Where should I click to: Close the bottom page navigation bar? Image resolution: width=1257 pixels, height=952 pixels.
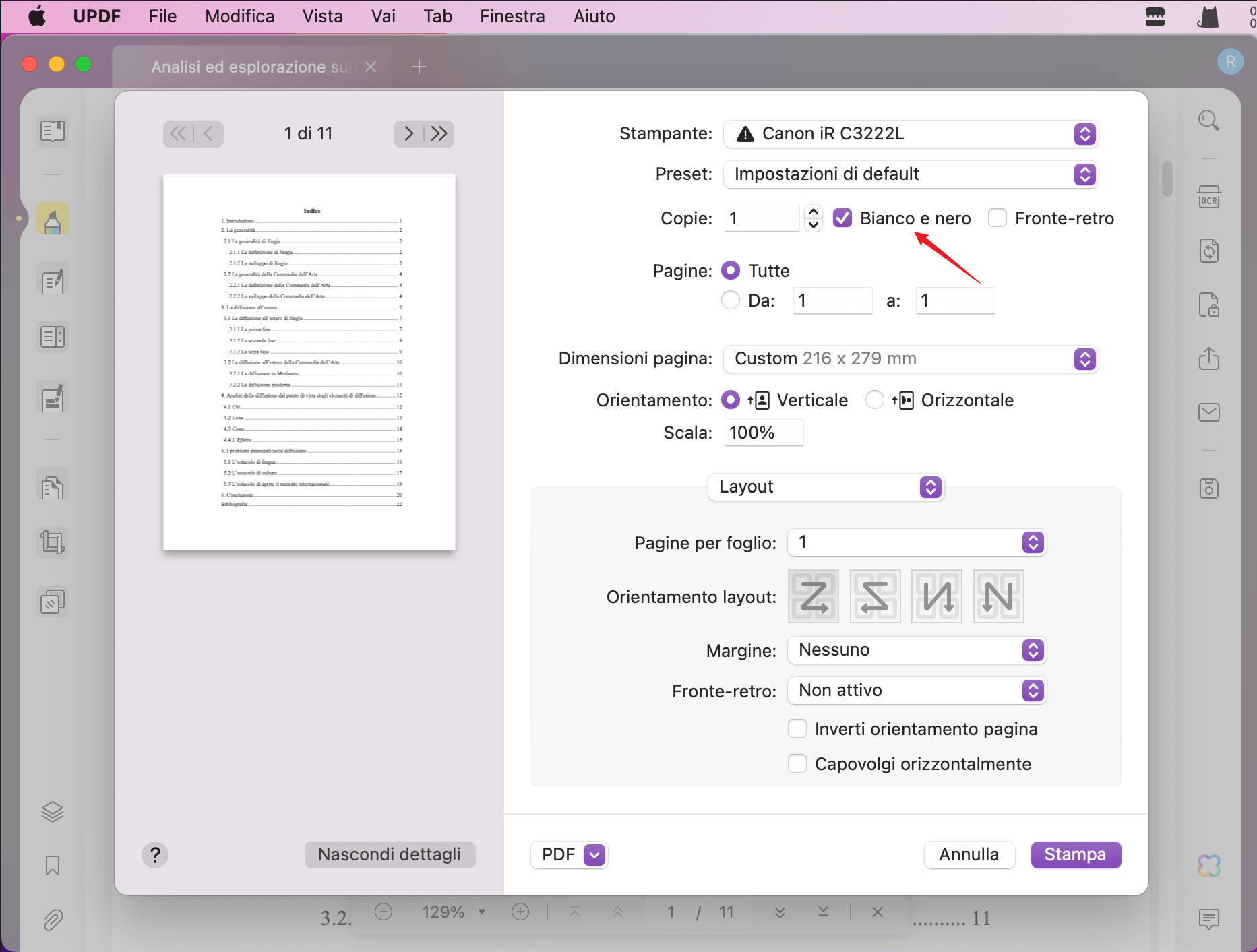click(878, 912)
